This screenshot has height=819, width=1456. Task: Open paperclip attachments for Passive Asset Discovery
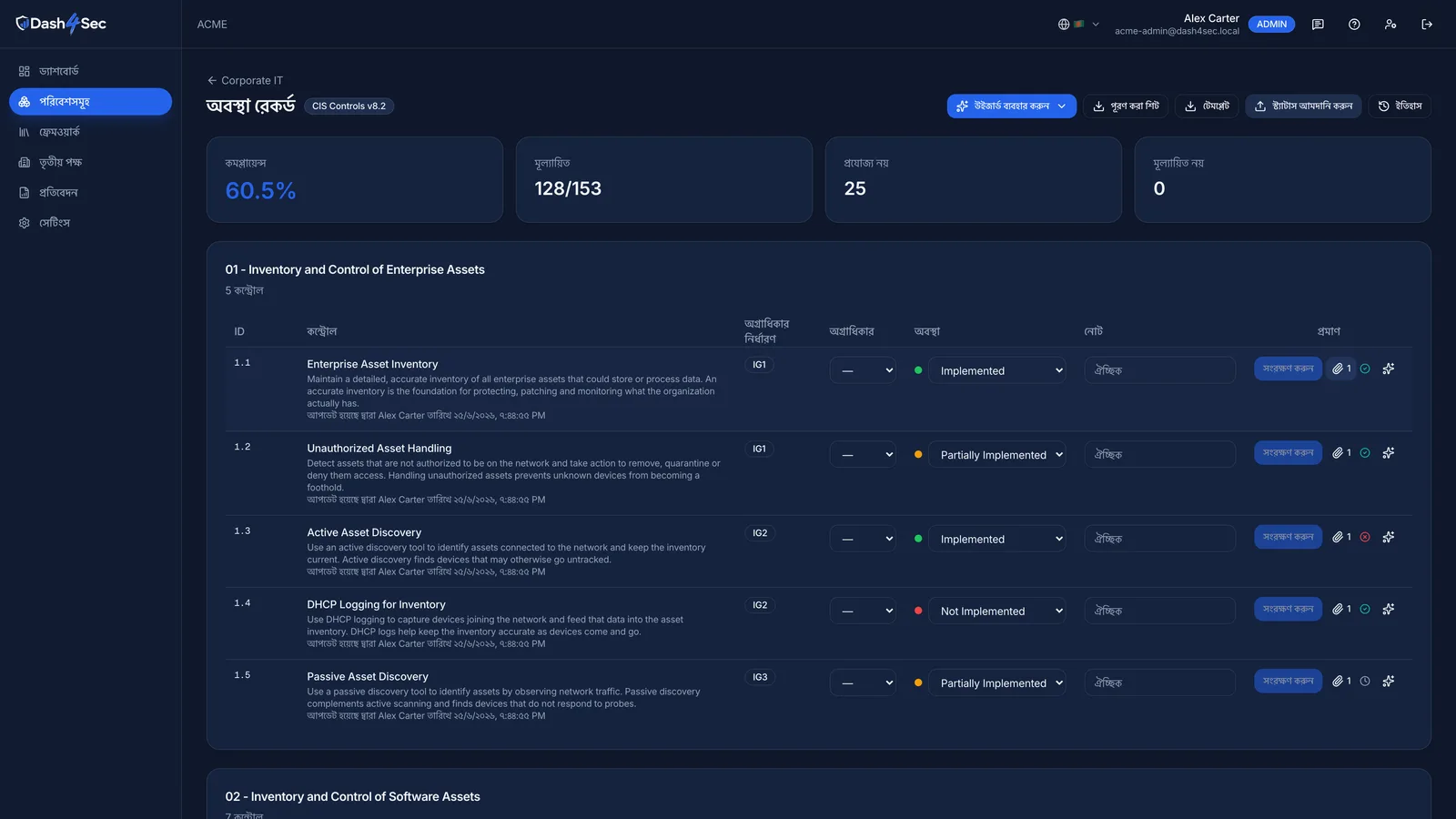click(1341, 681)
